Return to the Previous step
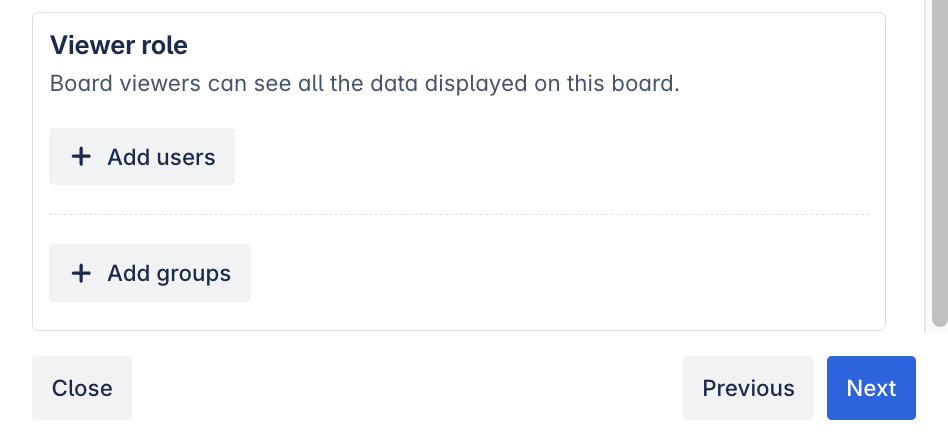The width and height of the screenshot is (948, 446). pyautogui.click(x=748, y=388)
